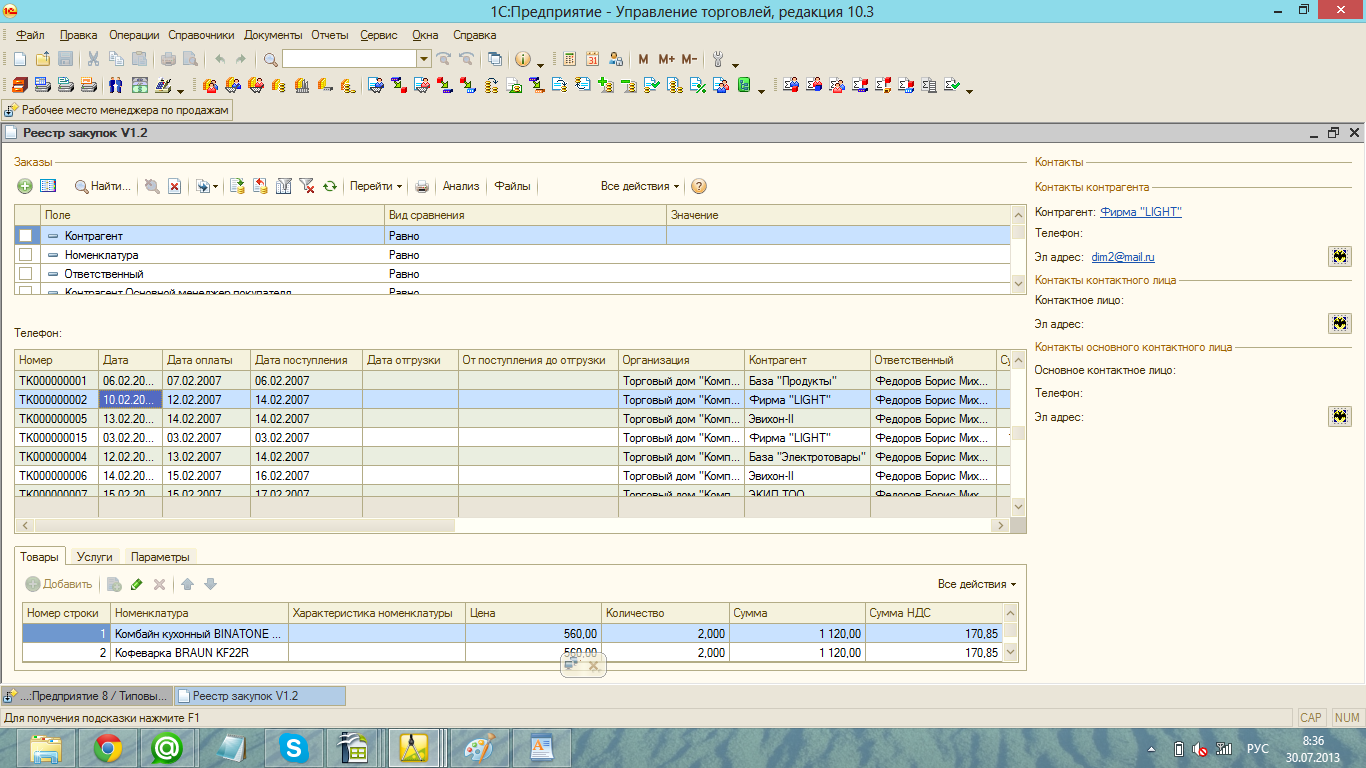Click the printer icon in Заказы toolbar
The height and width of the screenshot is (768, 1366).
click(x=422, y=186)
